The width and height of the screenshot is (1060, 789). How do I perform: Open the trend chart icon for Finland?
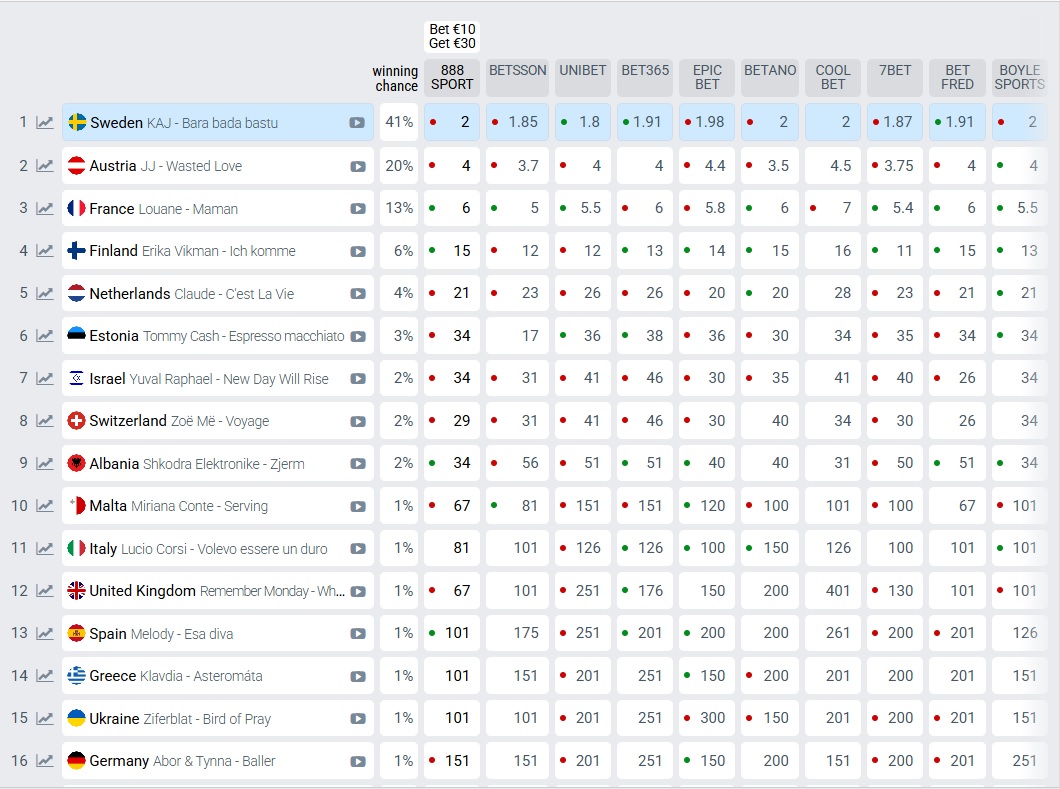[x=45, y=251]
